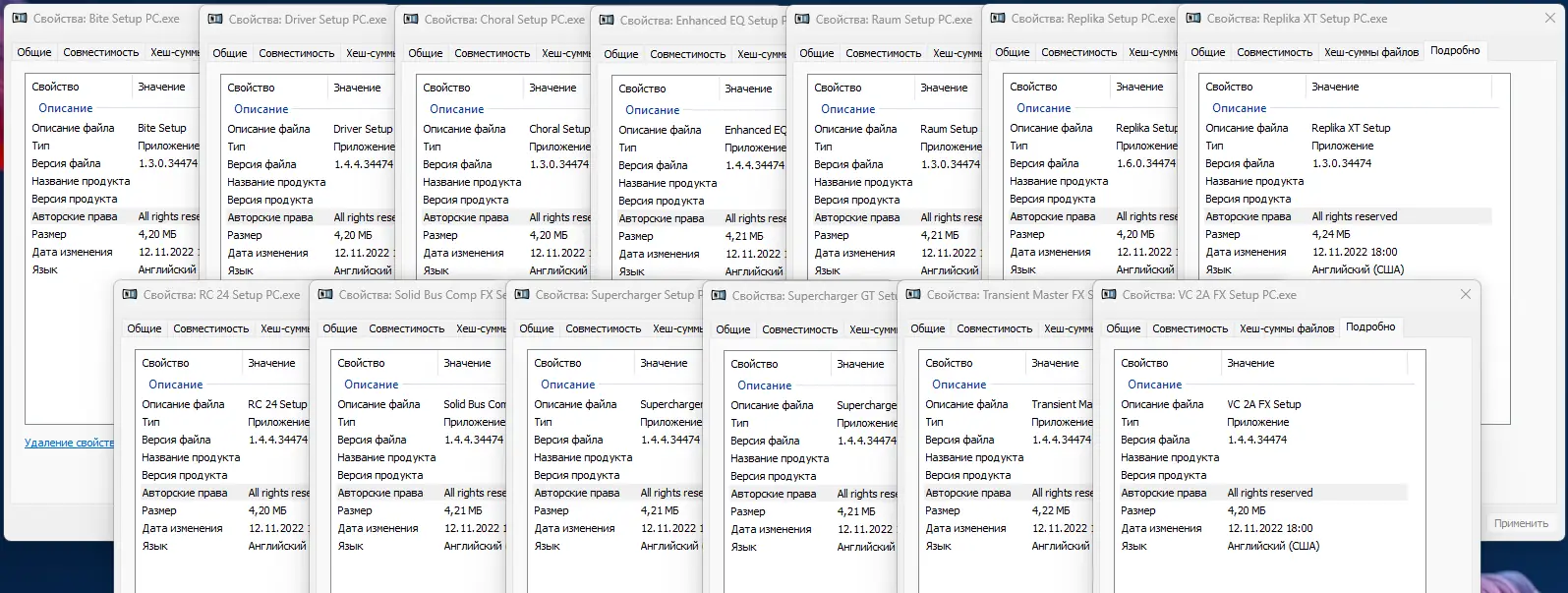
Task: Click Значение column header in VC 2A FX window
Action: 1316,363
